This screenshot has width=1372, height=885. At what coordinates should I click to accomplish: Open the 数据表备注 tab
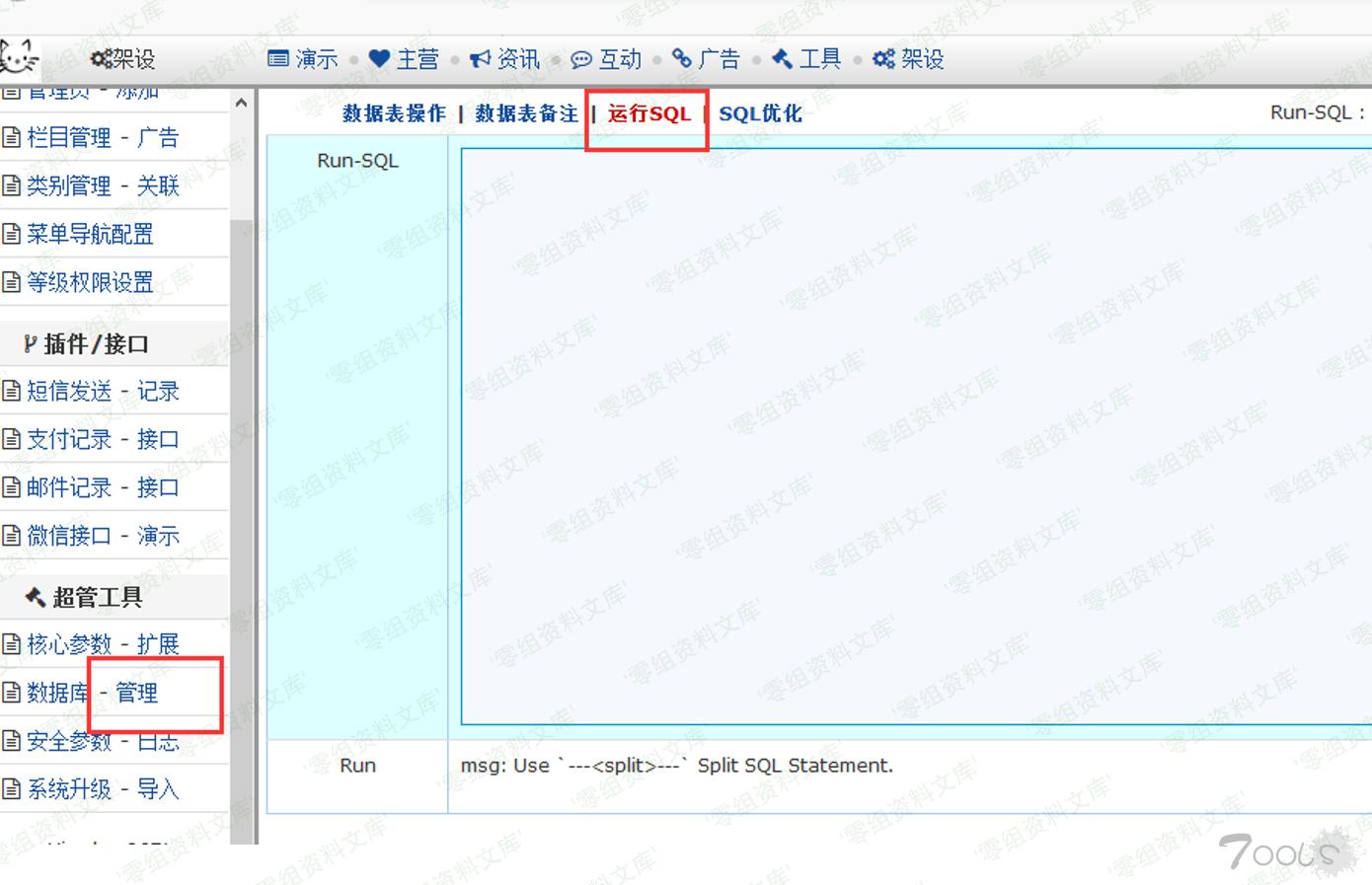[x=526, y=113]
